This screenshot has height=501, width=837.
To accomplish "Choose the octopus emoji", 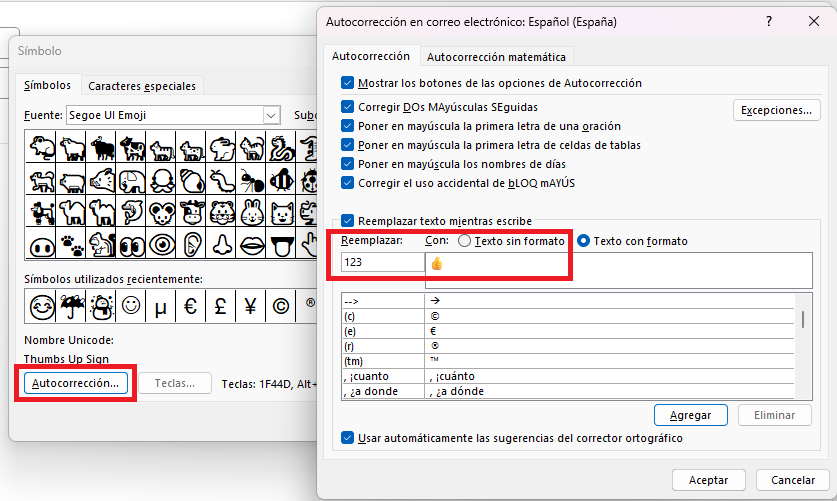I will click(x=162, y=179).
